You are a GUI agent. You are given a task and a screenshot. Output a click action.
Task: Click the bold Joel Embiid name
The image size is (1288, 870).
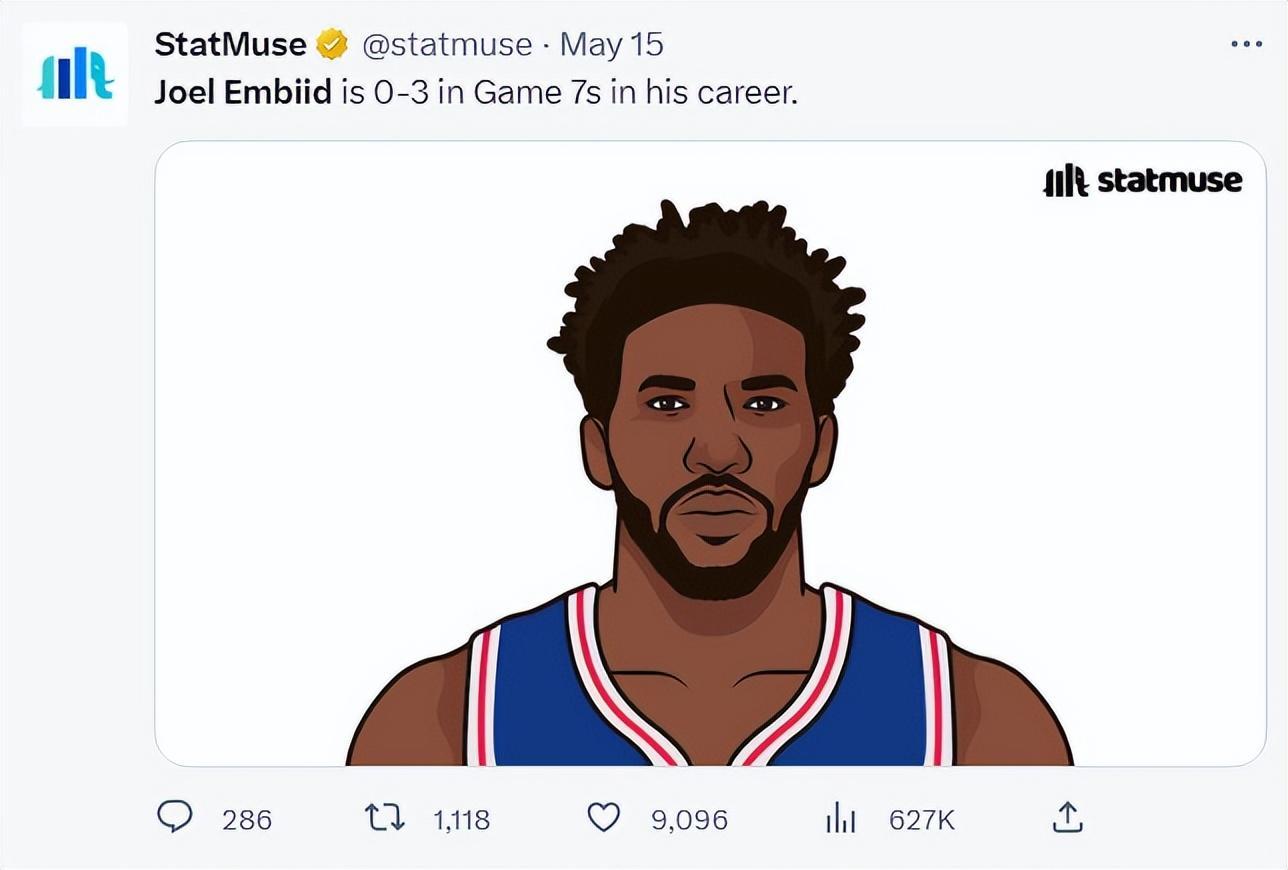point(243,93)
